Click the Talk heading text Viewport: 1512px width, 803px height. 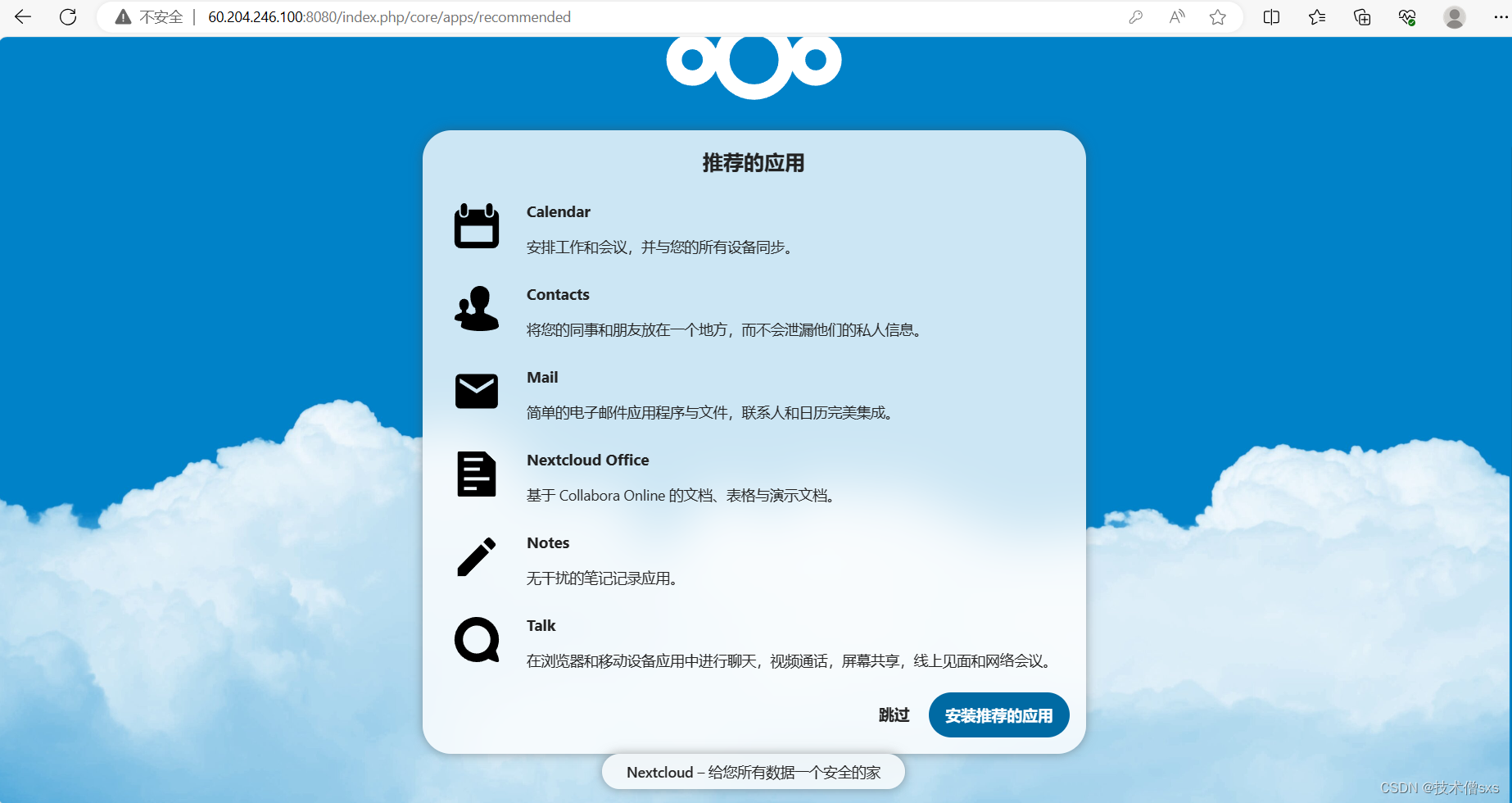[x=541, y=626]
